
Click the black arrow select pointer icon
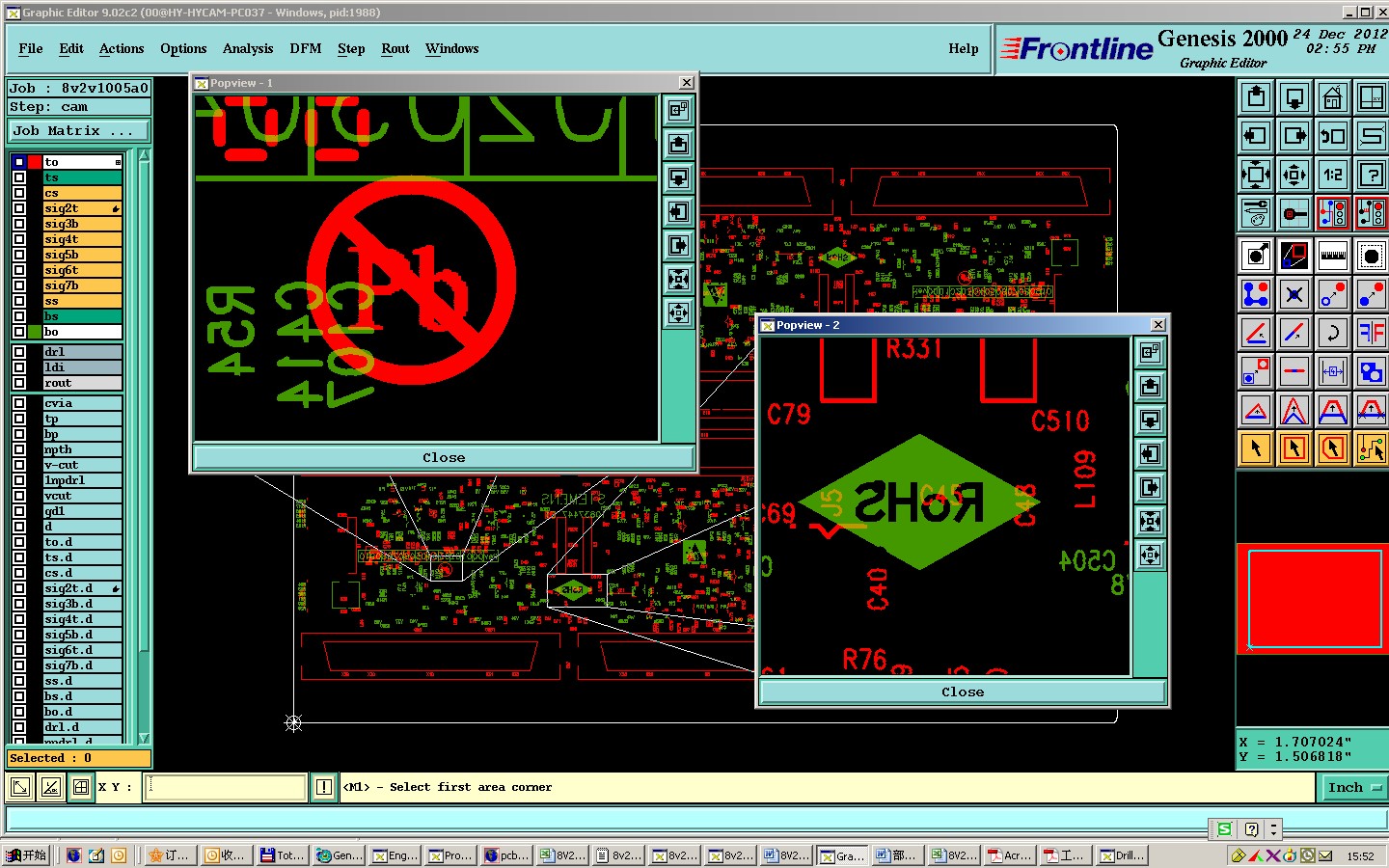(1256, 448)
